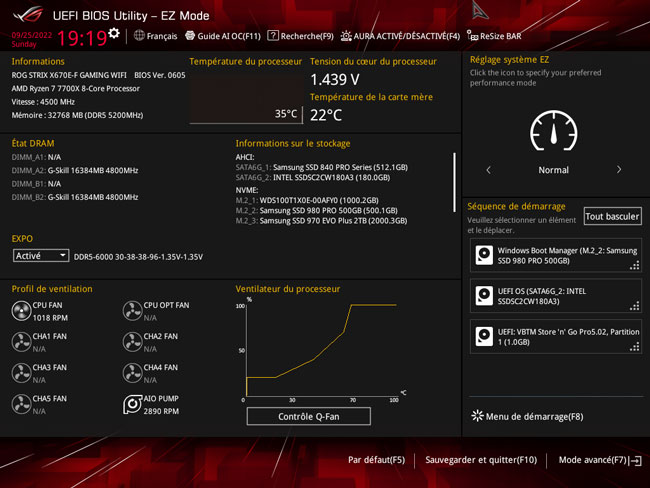
Task: Click the CHA5 FAN icon
Action: (21, 404)
